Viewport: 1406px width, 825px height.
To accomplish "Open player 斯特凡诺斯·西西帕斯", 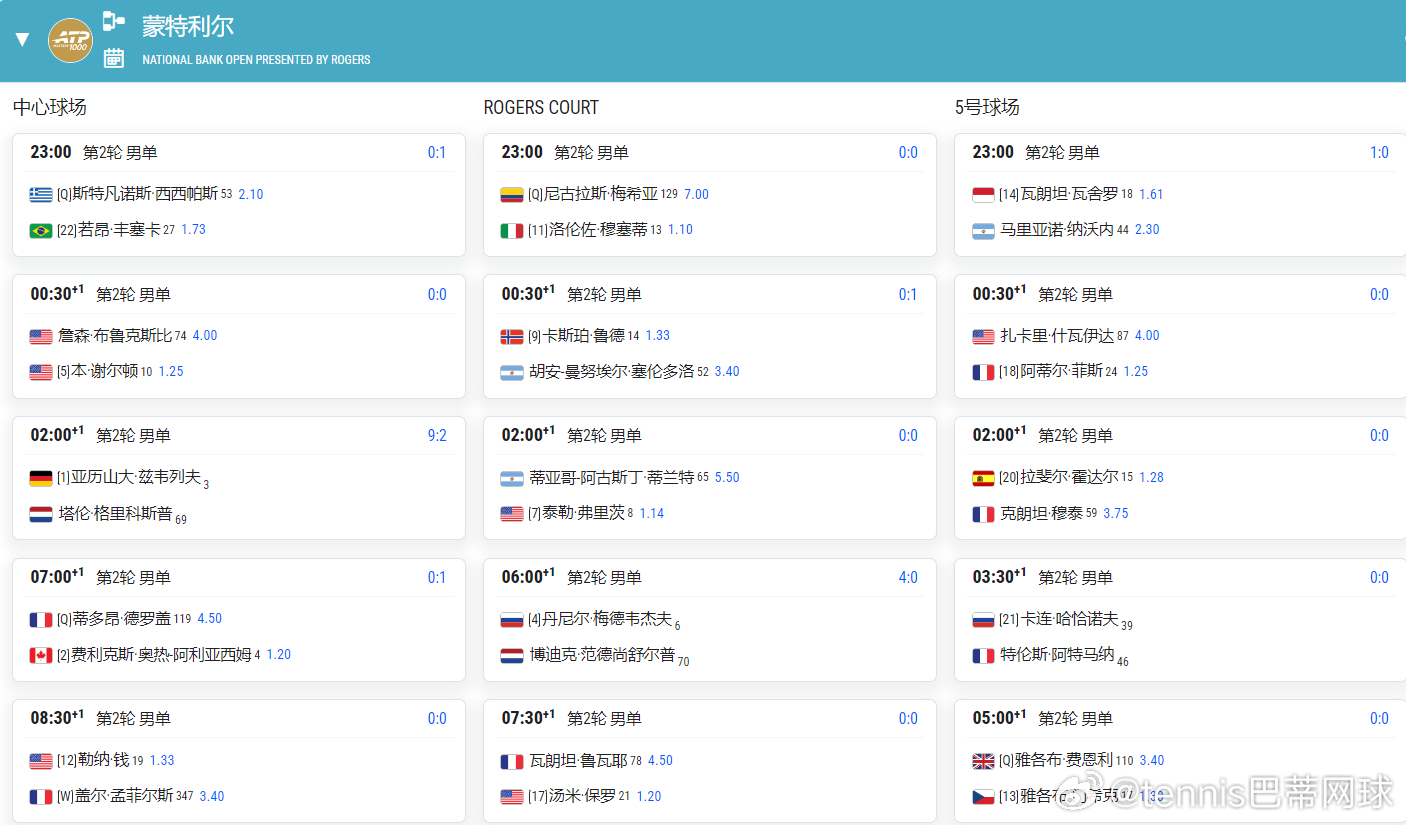I will [x=145, y=194].
